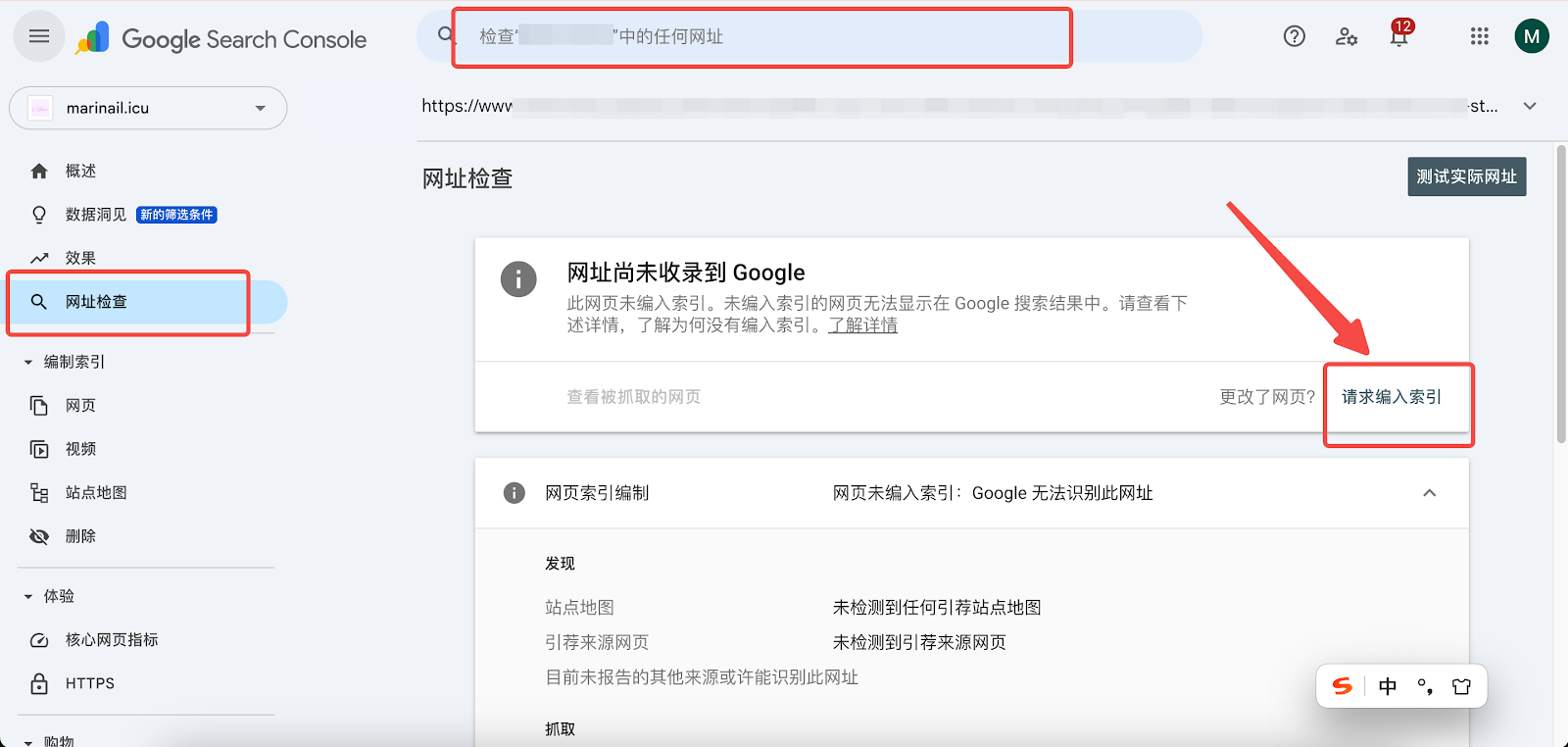Click the page vertical scrollbar
The image size is (1568, 747).
(x=1561, y=294)
